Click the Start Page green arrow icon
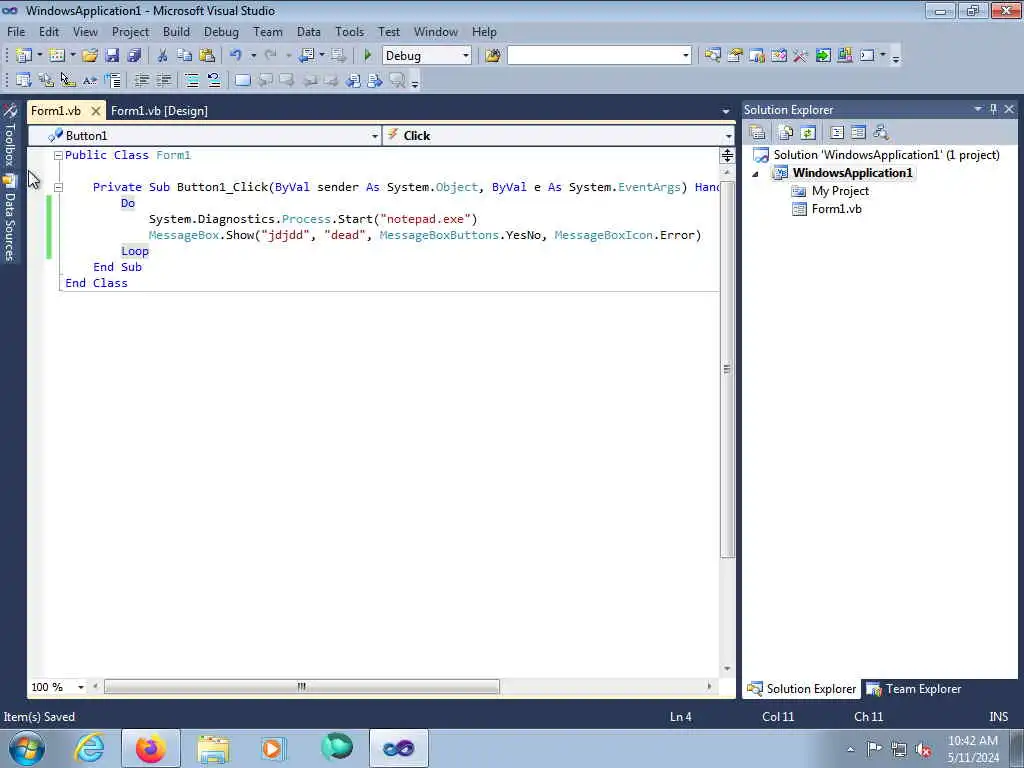Screen dimensions: 1024x768 coord(823,56)
